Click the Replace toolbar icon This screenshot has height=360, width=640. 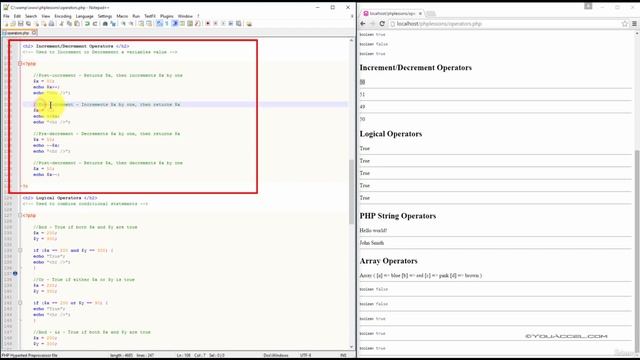[x=113, y=24]
